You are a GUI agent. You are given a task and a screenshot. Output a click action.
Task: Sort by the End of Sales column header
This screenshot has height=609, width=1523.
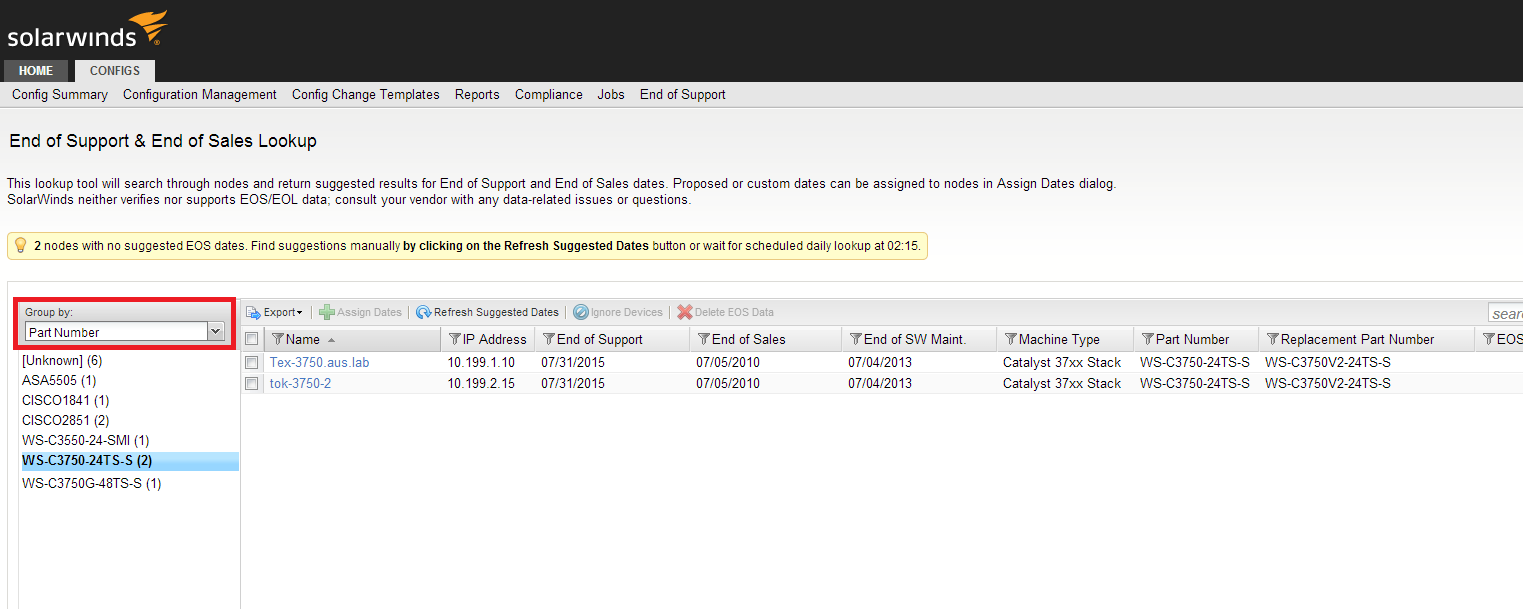tap(765, 339)
